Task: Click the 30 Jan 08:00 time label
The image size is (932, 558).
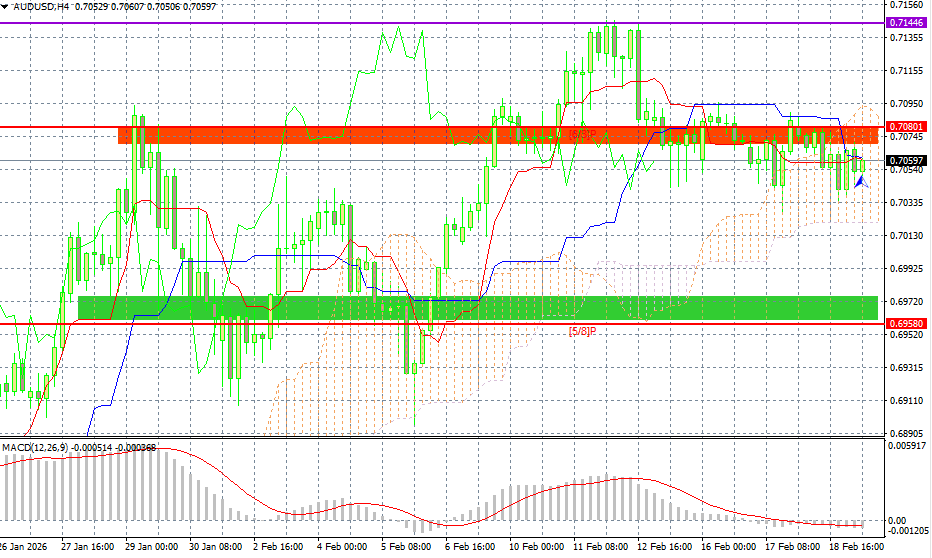Action: [215, 546]
